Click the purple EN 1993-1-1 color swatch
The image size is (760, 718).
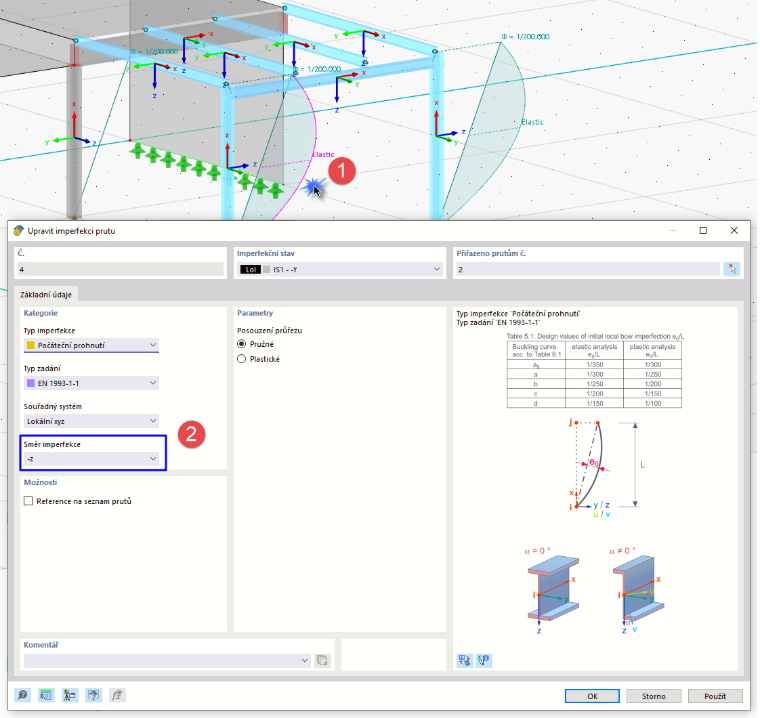31,383
